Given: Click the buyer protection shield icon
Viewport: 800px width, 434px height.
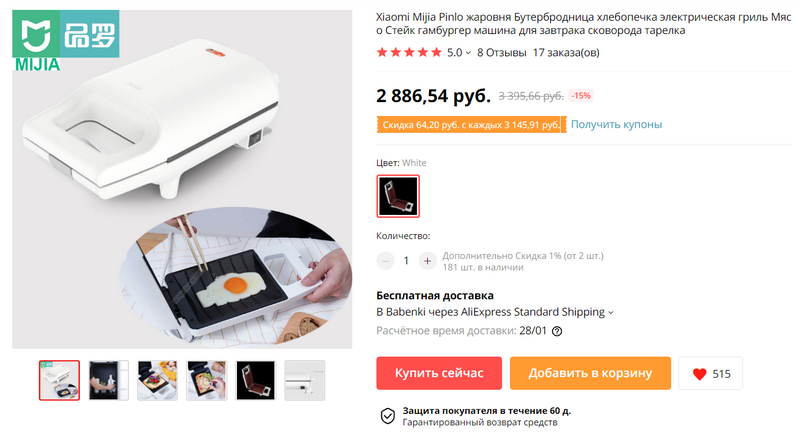Looking at the screenshot, I should 388,416.
